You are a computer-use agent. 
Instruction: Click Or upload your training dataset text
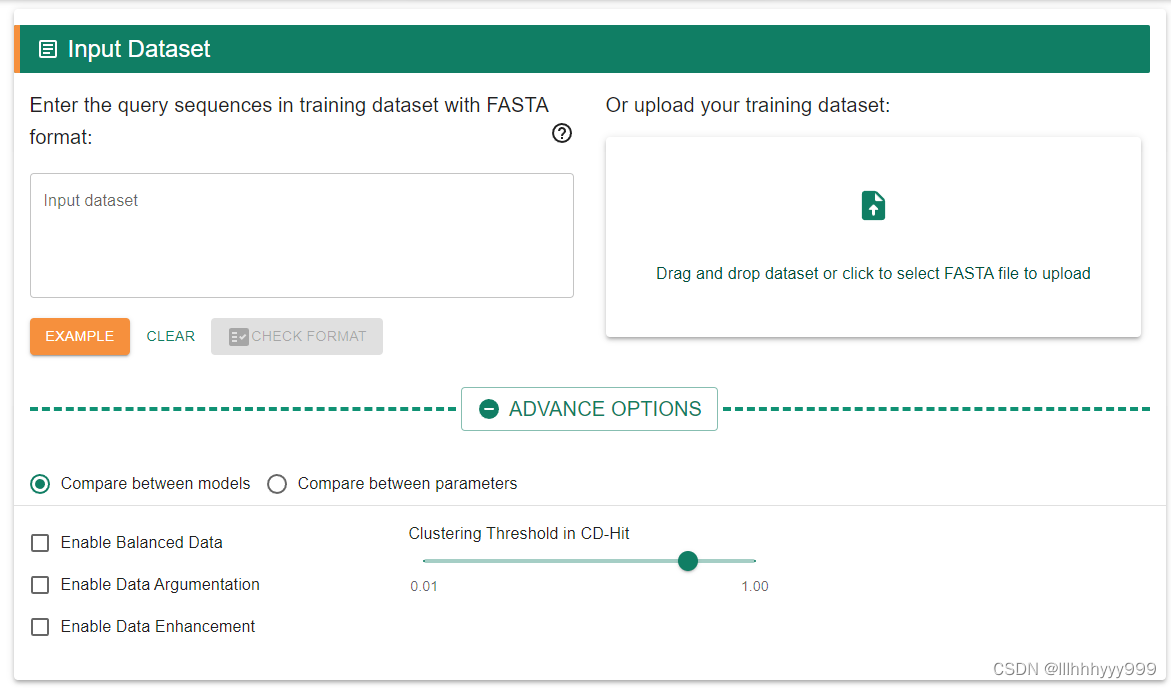point(748,105)
